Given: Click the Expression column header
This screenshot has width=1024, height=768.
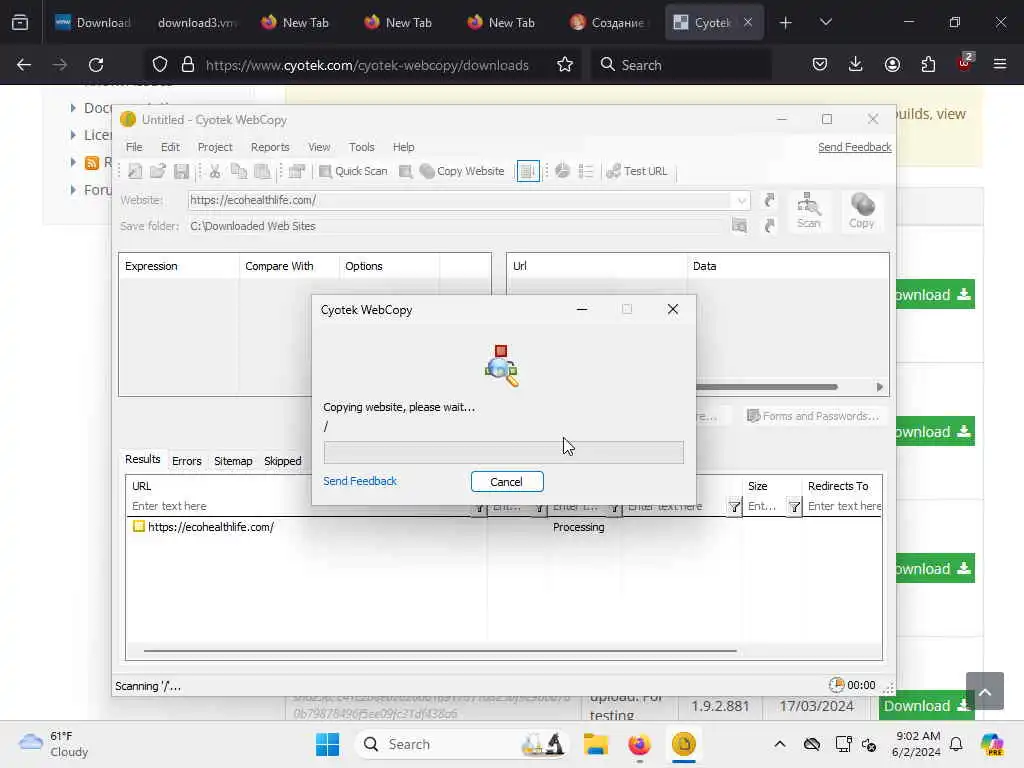Looking at the screenshot, I should click(178, 266).
